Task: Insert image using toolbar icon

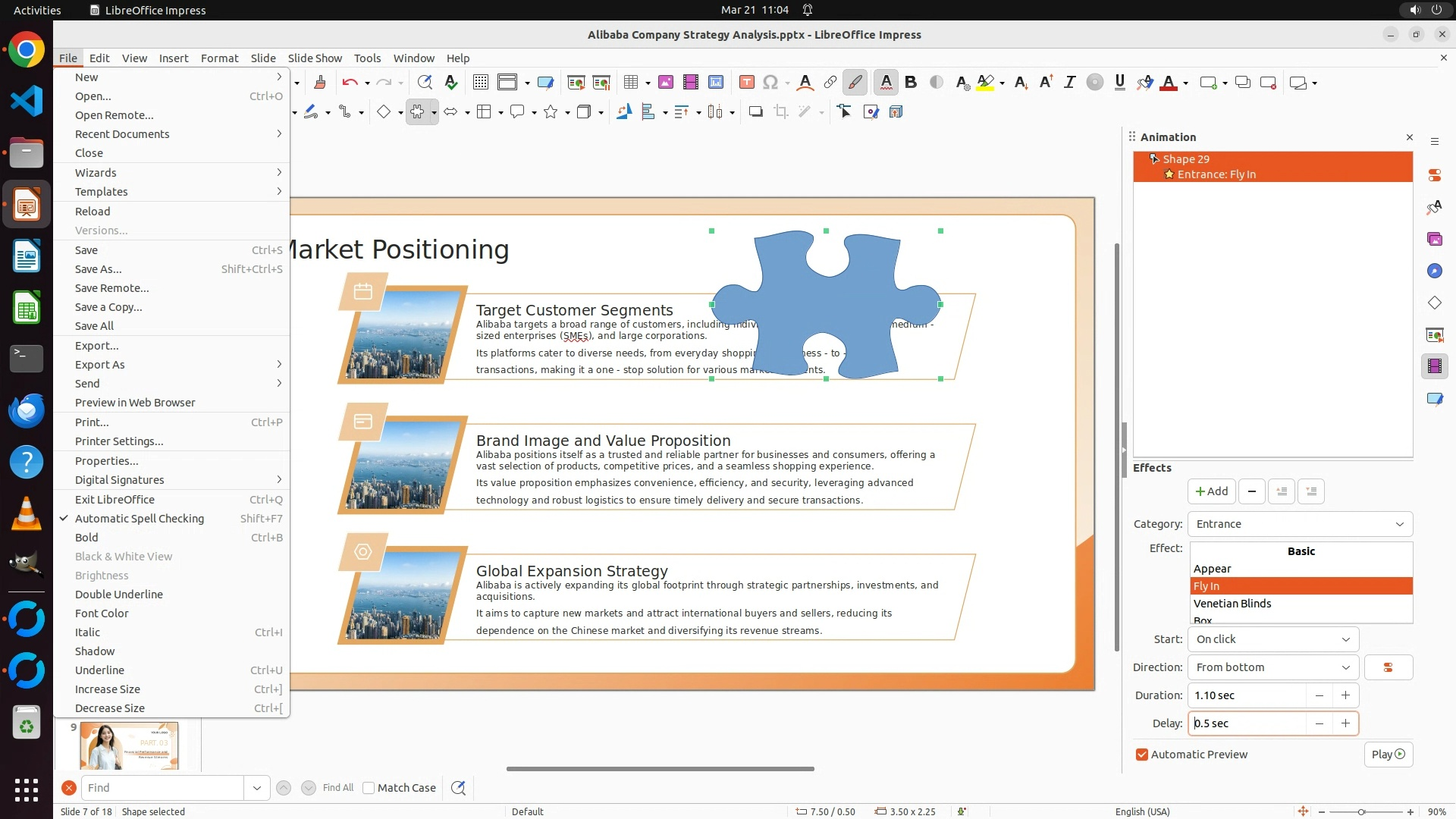Action: 665,83
